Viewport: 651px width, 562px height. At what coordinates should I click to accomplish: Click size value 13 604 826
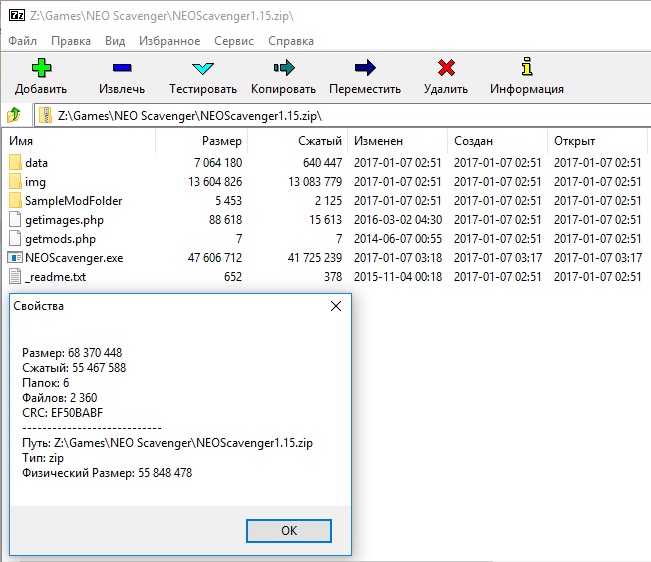215,182
